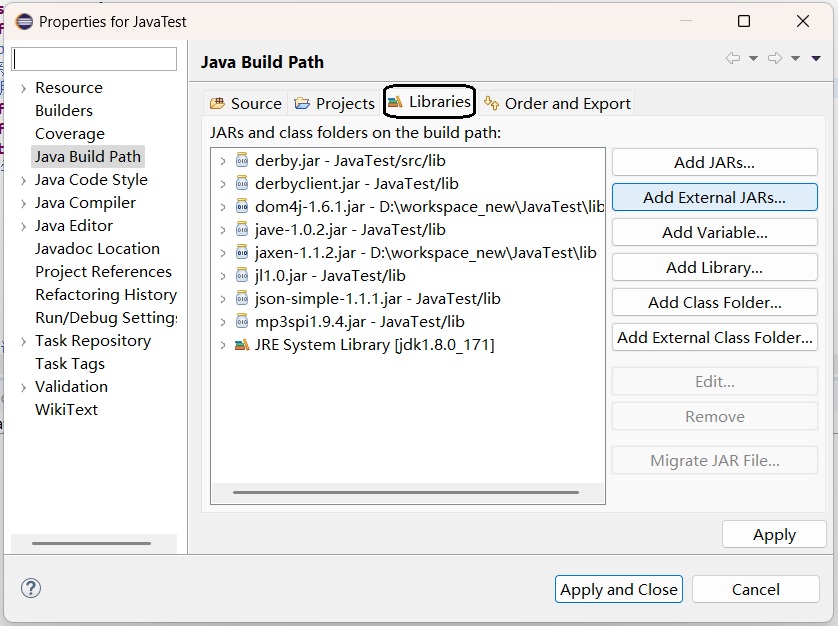The image size is (838, 626).
Task: Click the Add External JARs... button
Action: [x=715, y=197]
